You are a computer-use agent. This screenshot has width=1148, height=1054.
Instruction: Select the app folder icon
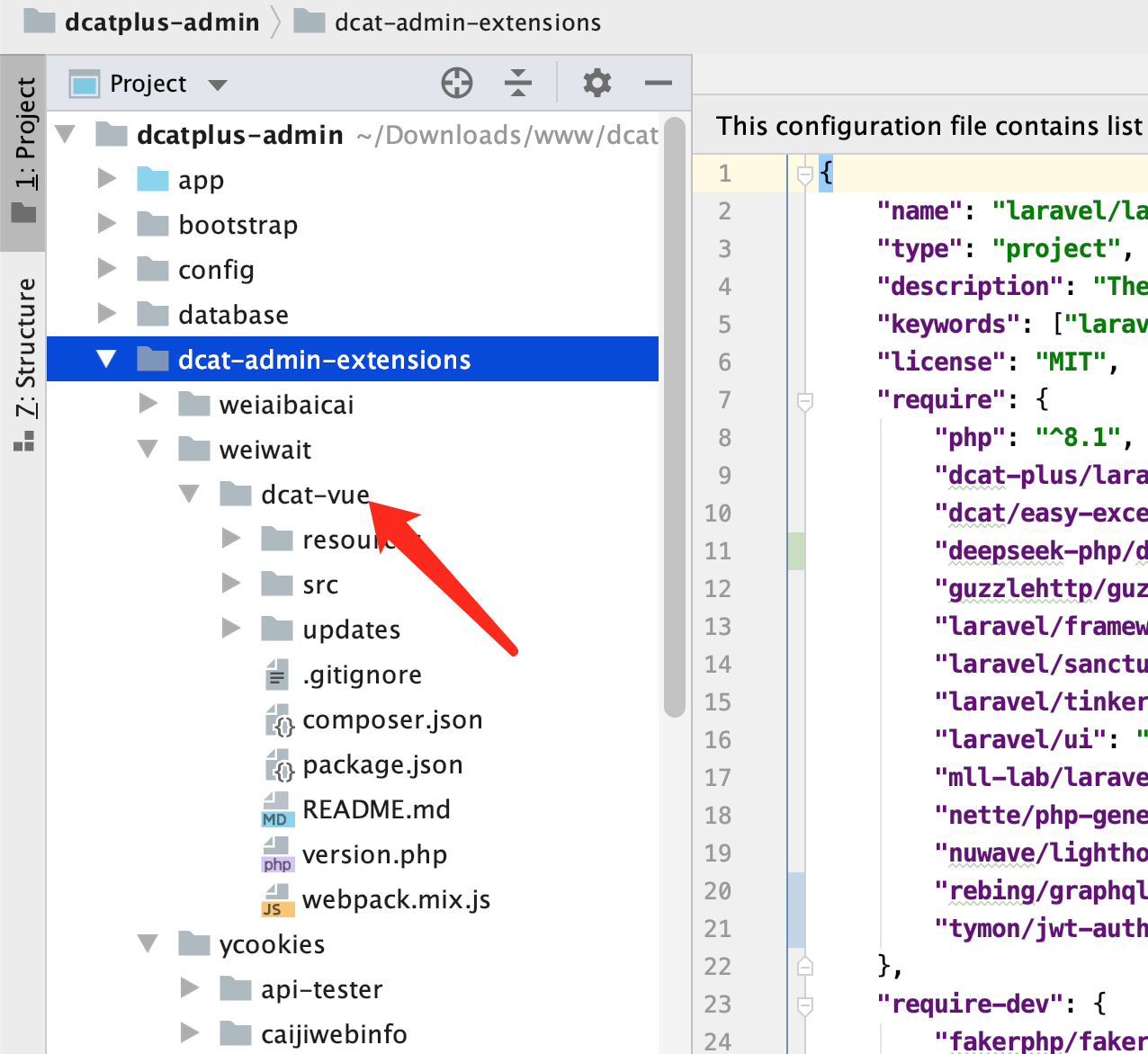coord(153,179)
